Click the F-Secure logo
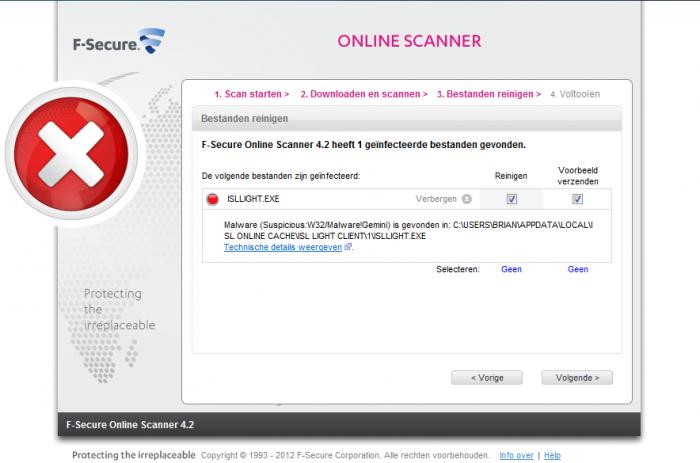 pyautogui.click(x=119, y=41)
